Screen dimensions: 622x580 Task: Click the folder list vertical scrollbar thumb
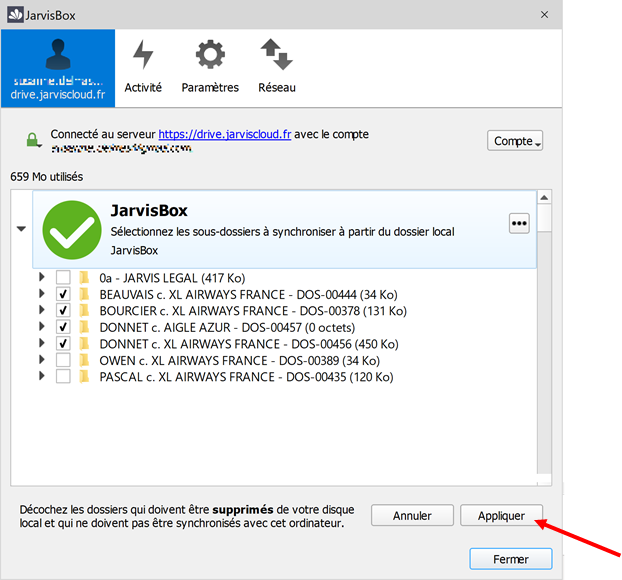click(x=544, y=218)
